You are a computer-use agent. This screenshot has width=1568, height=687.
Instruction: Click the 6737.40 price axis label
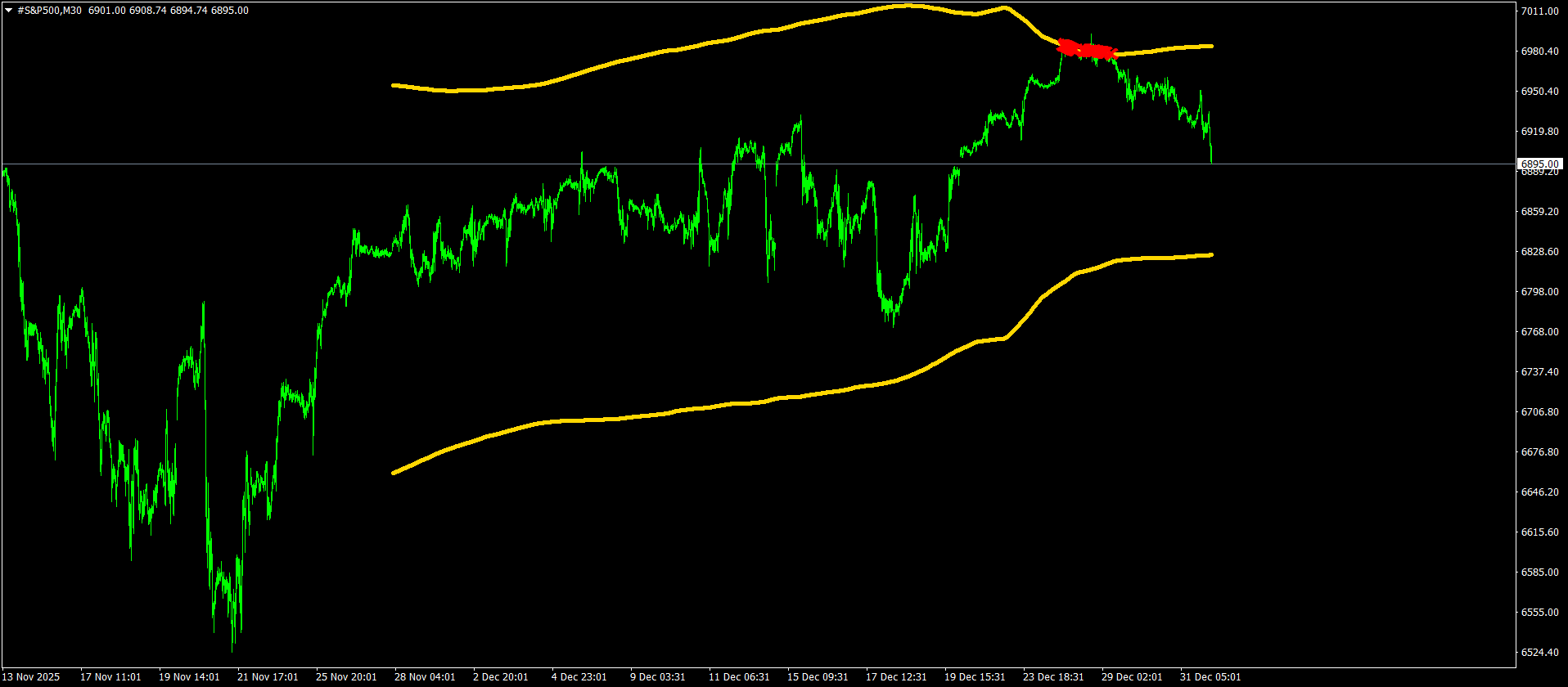pos(1539,372)
